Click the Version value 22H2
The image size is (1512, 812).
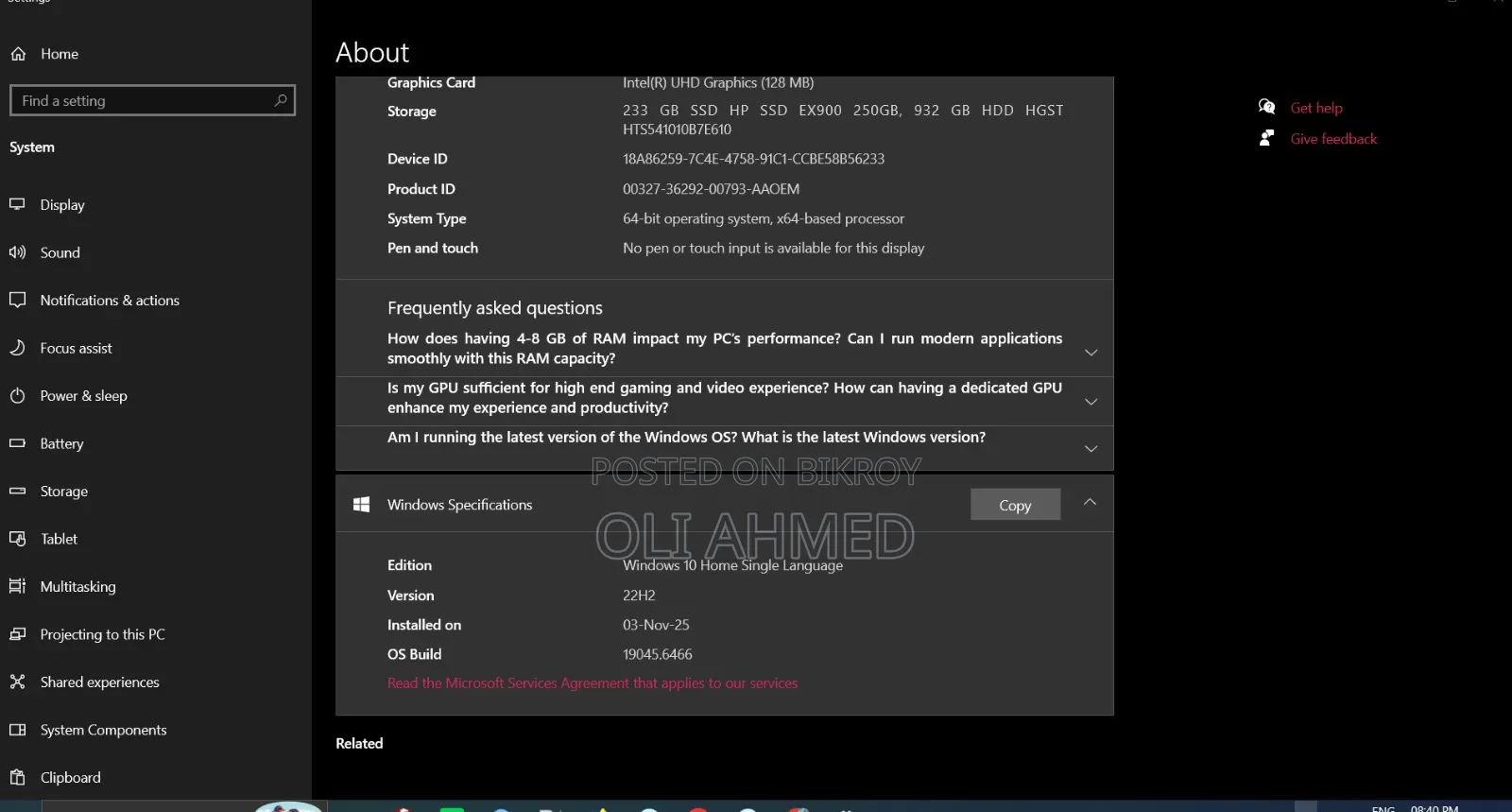tap(639, 596)
